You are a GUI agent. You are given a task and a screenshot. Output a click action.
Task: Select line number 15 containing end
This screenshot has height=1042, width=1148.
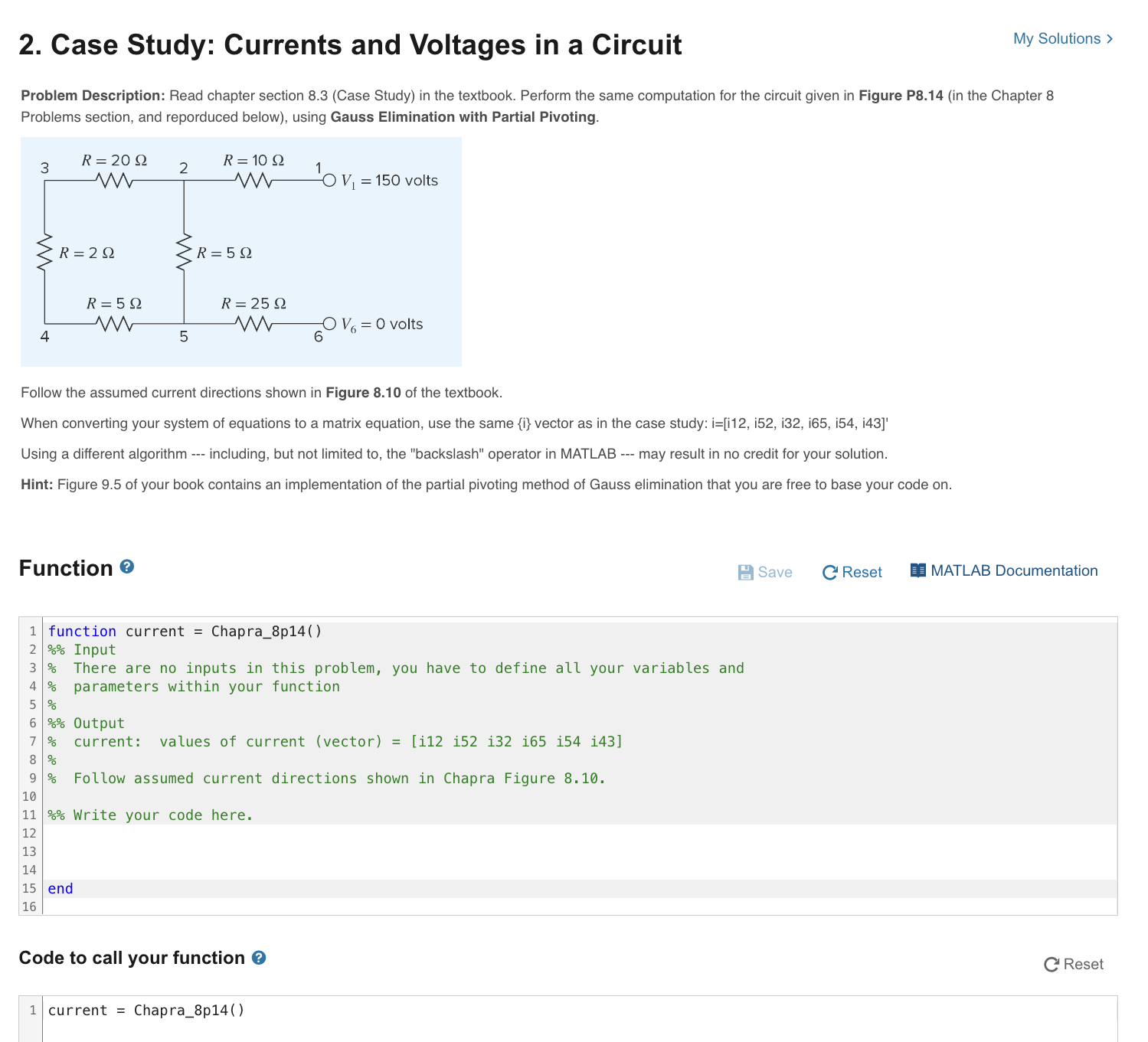[x=30, y=888]
